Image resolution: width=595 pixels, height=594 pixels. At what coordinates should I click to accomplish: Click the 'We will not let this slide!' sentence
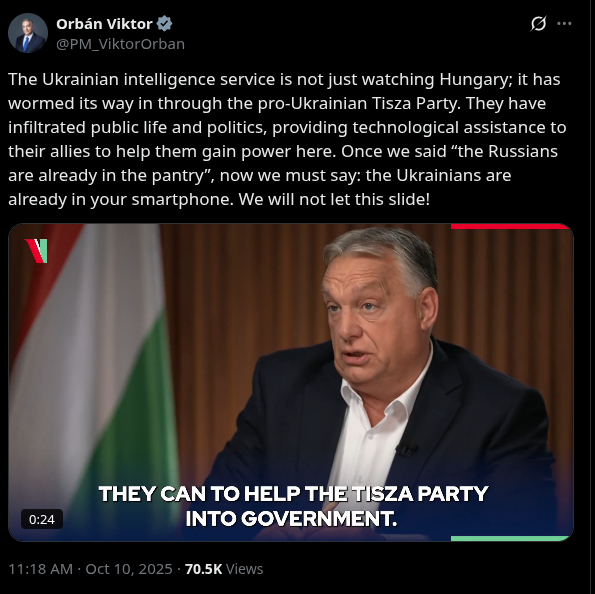click(x=334, y=199)
